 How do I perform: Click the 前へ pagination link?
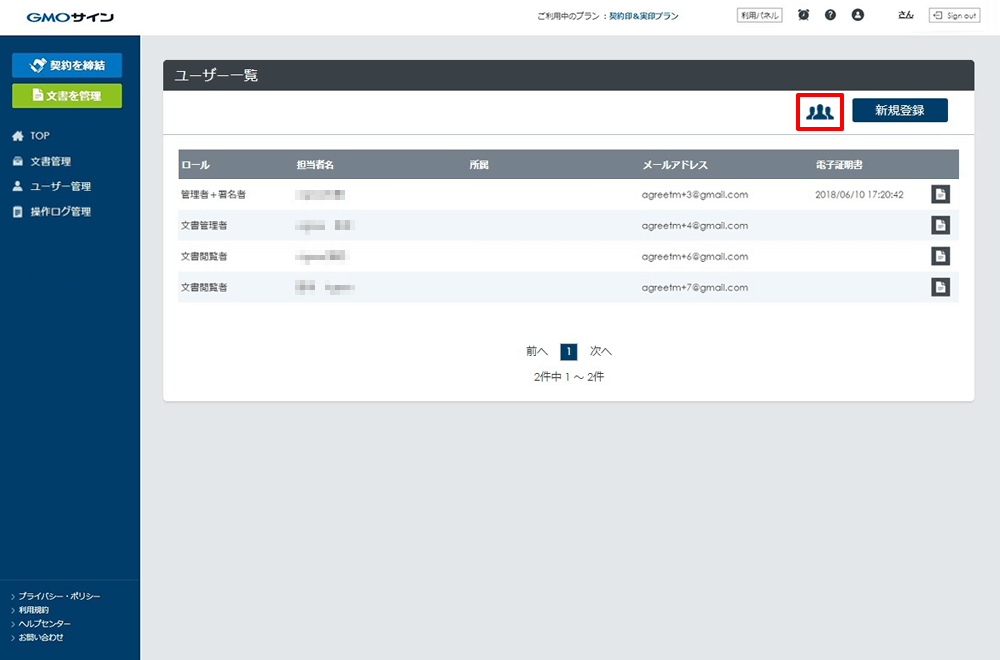537,351
